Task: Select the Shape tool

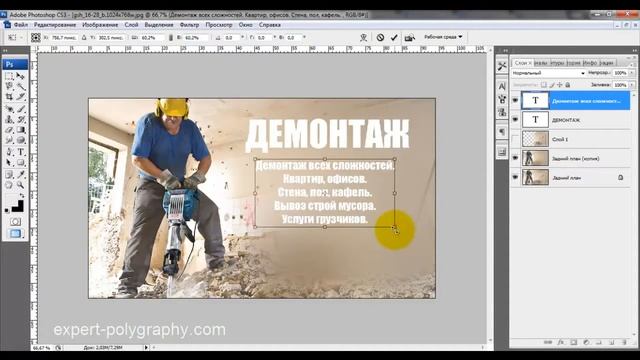Action: (20, 162)
